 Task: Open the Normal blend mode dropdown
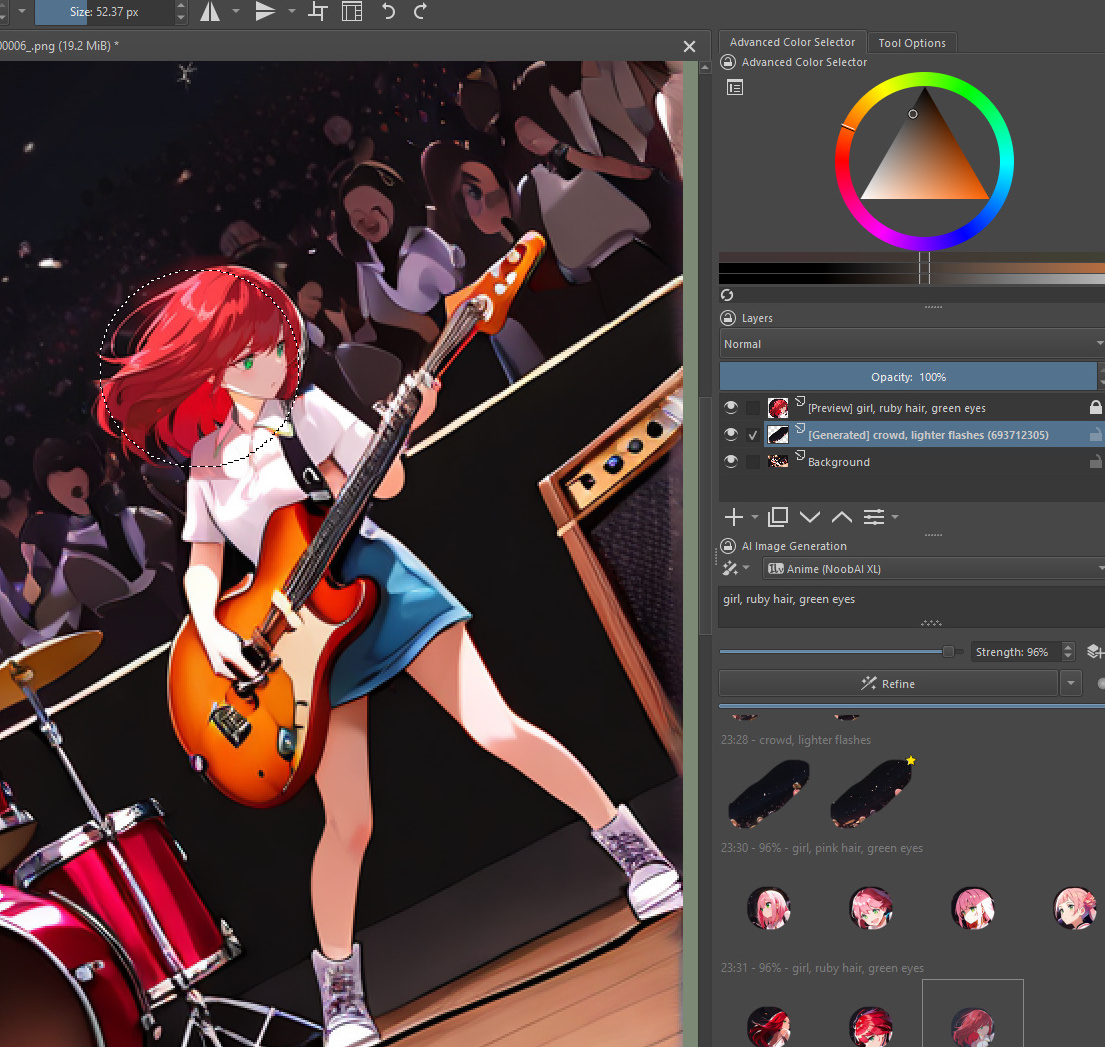[x=912, y=344]
